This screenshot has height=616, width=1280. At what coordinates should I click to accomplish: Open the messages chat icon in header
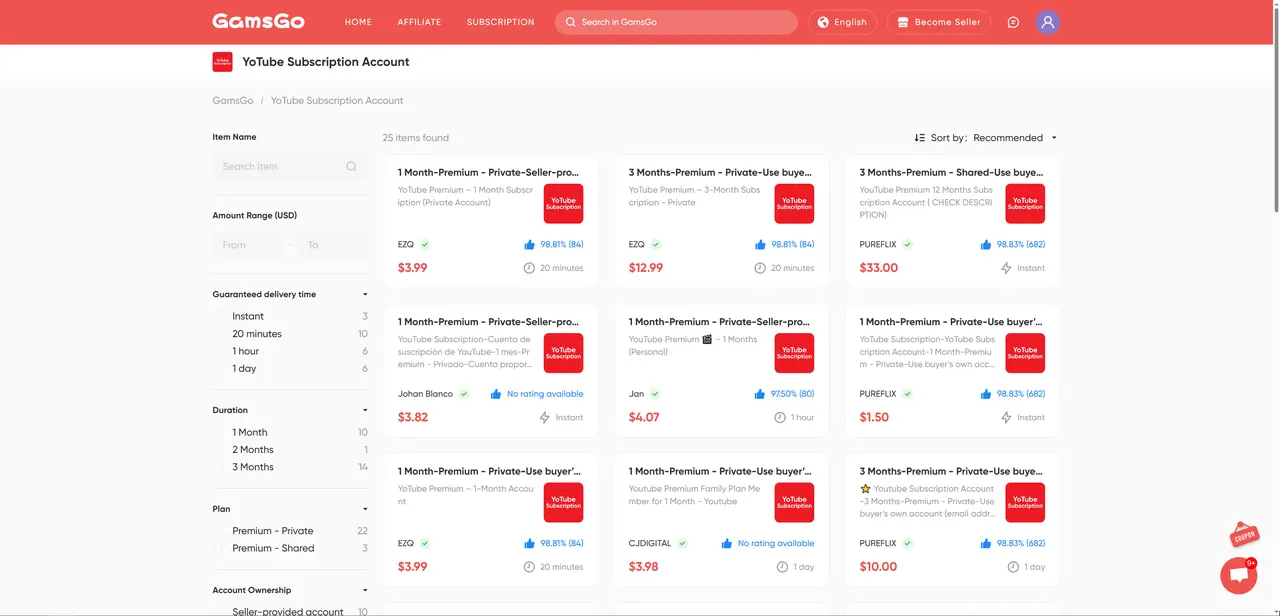1013,22
